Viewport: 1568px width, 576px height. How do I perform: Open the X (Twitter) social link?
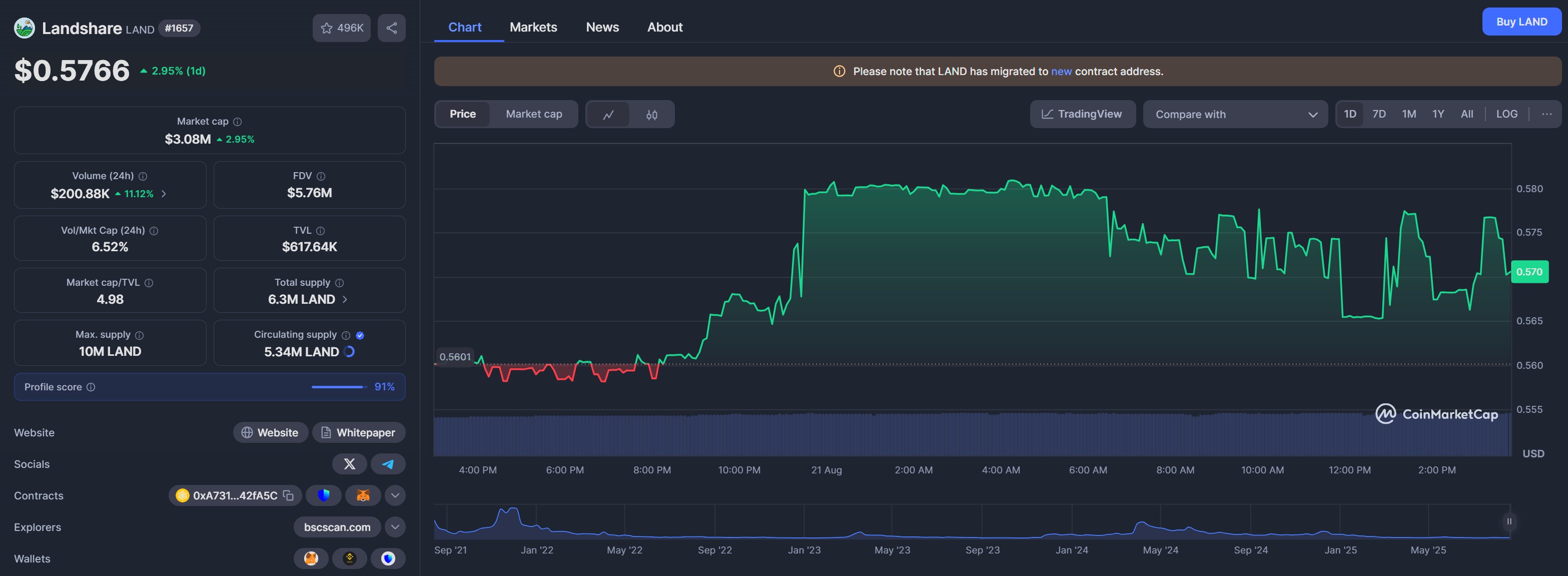[x=349, y=464]
